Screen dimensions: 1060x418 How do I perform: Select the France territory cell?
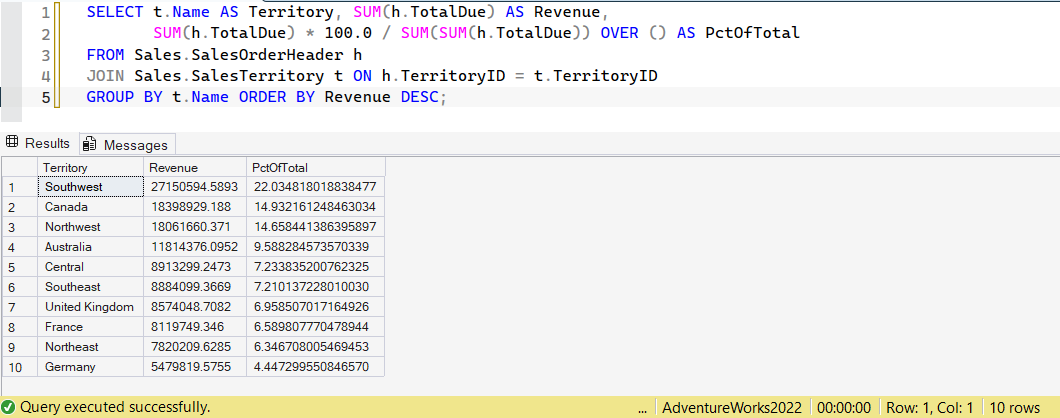(91, 327)
